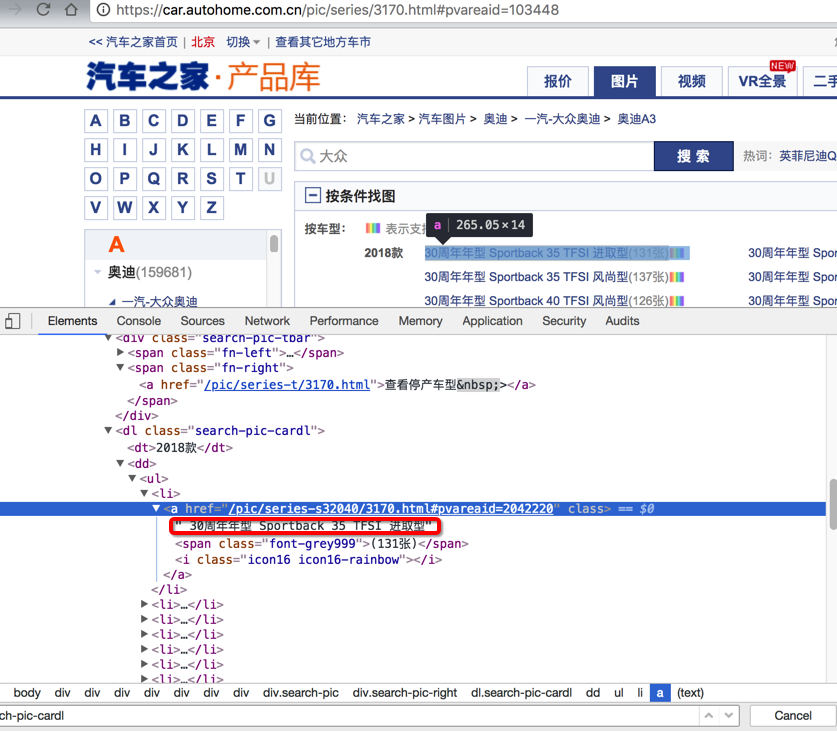Collapse the ul node triangle

[x=132, y=478]
